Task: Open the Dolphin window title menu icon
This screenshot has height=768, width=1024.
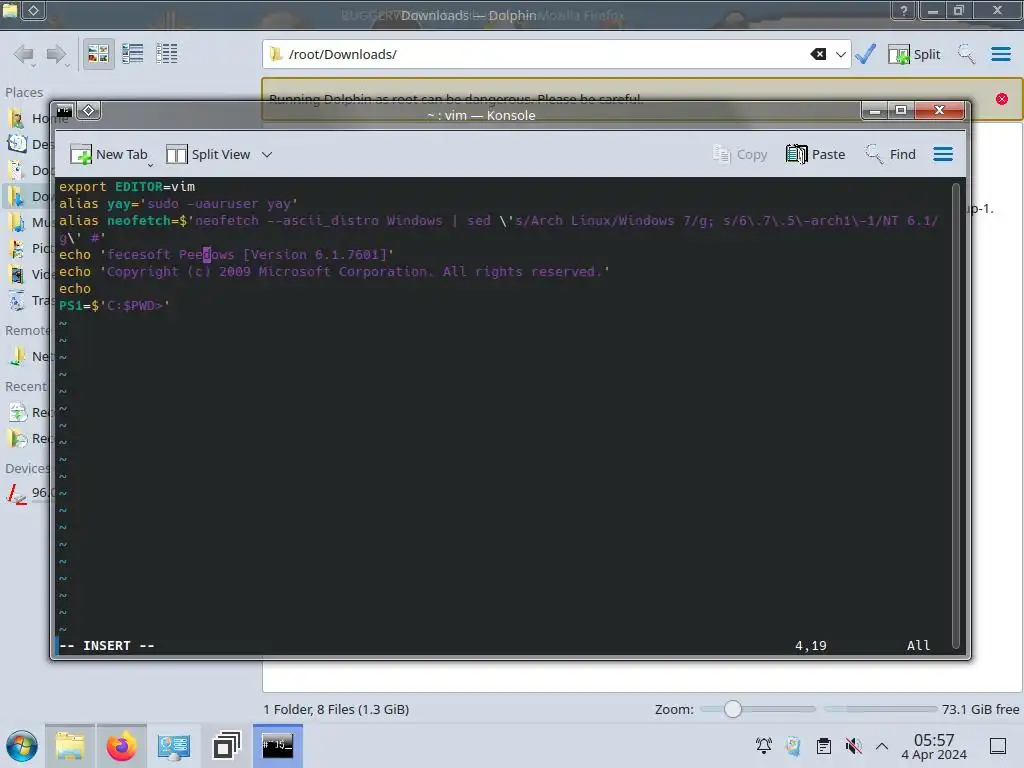Action: [10, 10]
